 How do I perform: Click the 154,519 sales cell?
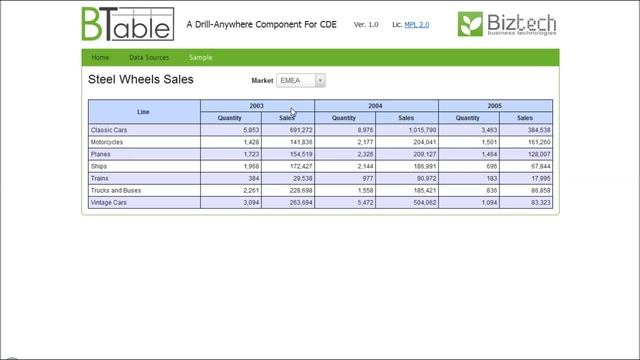pos(288,154)
